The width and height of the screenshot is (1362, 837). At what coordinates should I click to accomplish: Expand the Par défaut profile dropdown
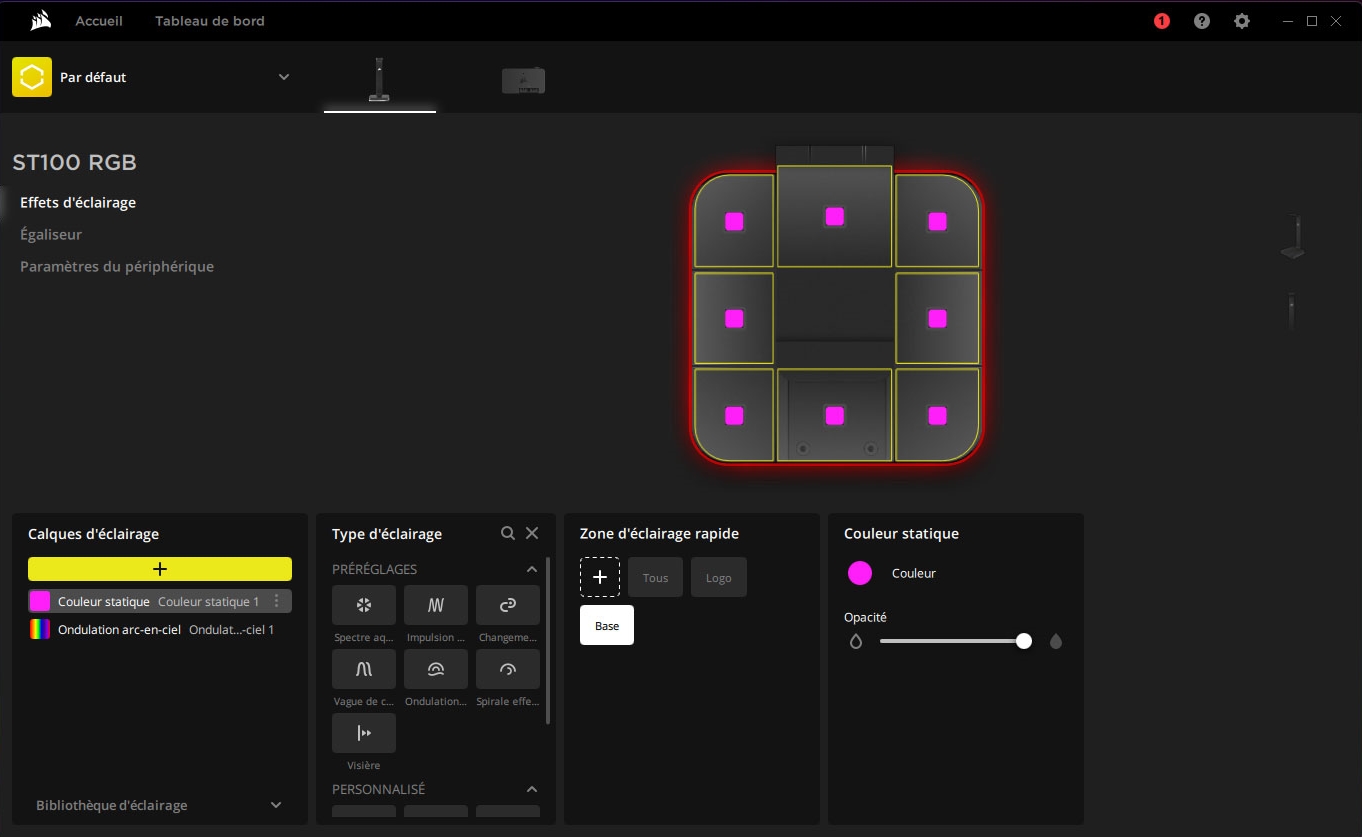click(284, 77)
